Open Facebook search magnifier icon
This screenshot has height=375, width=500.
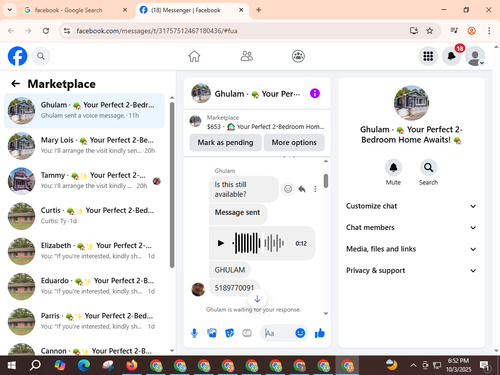(x=41, y=56)
